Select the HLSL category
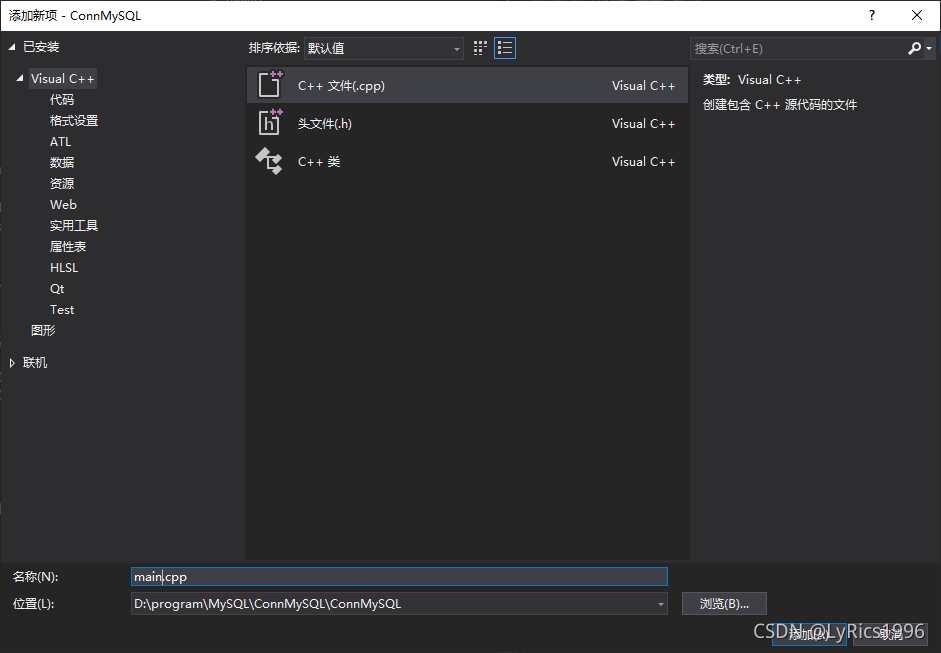Viewport: 941px width, 653px height. coord(64,268)
